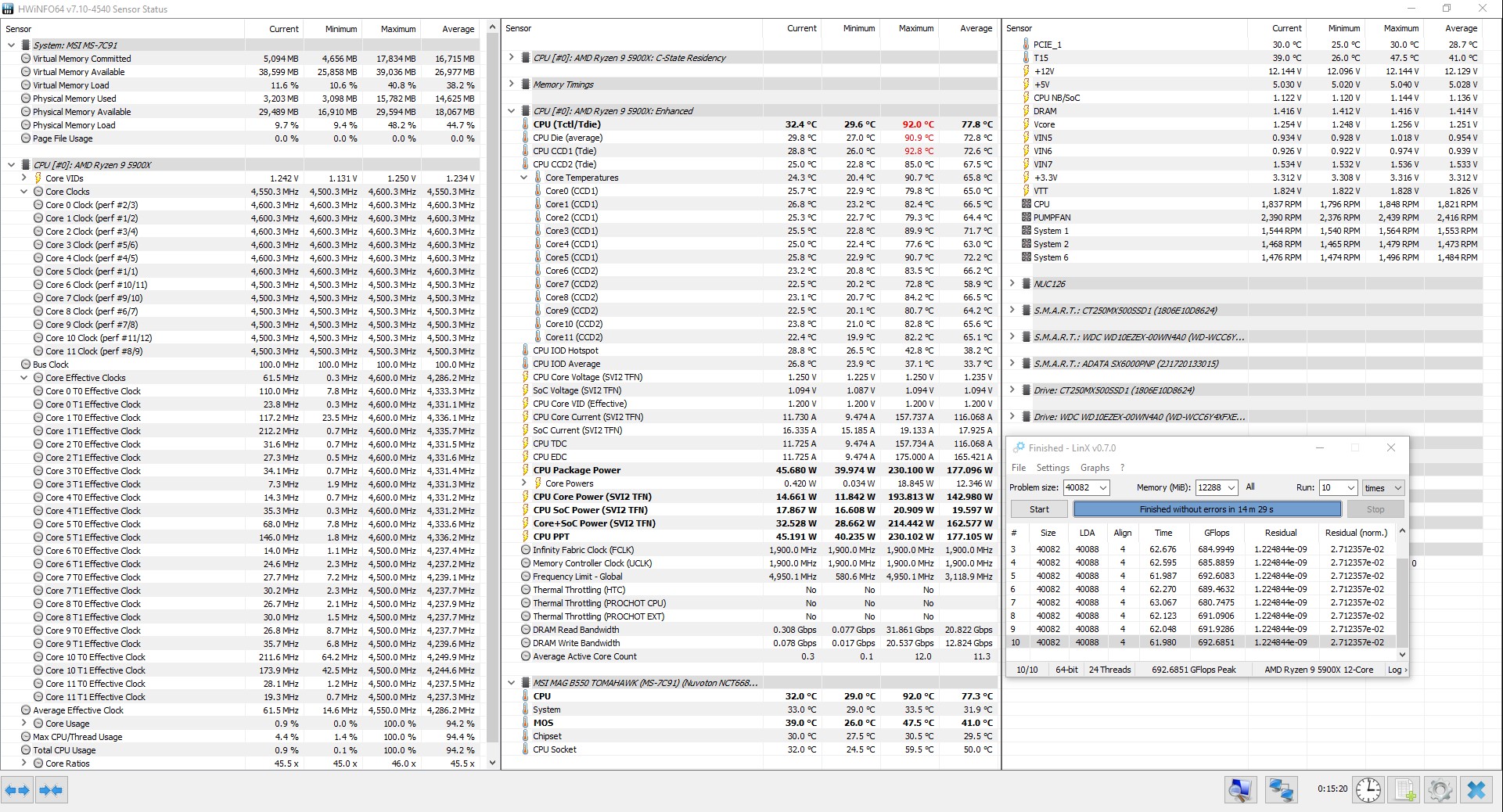Click lightning icon beside CPU SoC Power
Screen dimensions: 1503x812
[x=526, y=510]
